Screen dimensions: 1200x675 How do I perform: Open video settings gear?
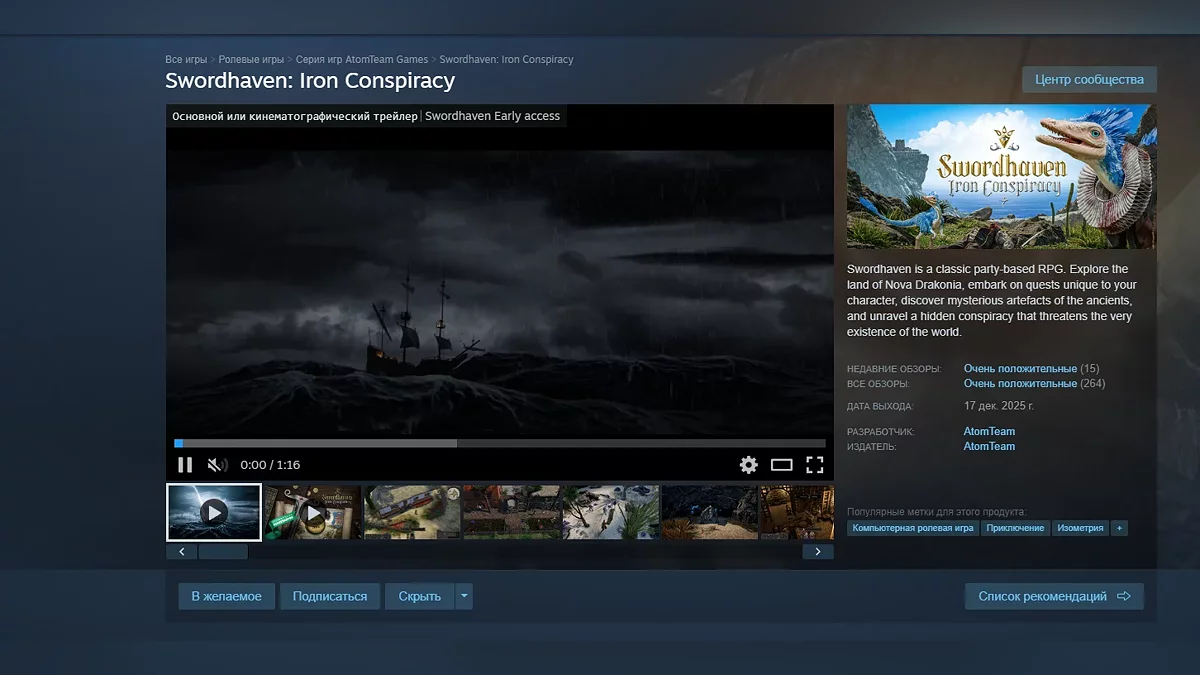tap(748, 465)
